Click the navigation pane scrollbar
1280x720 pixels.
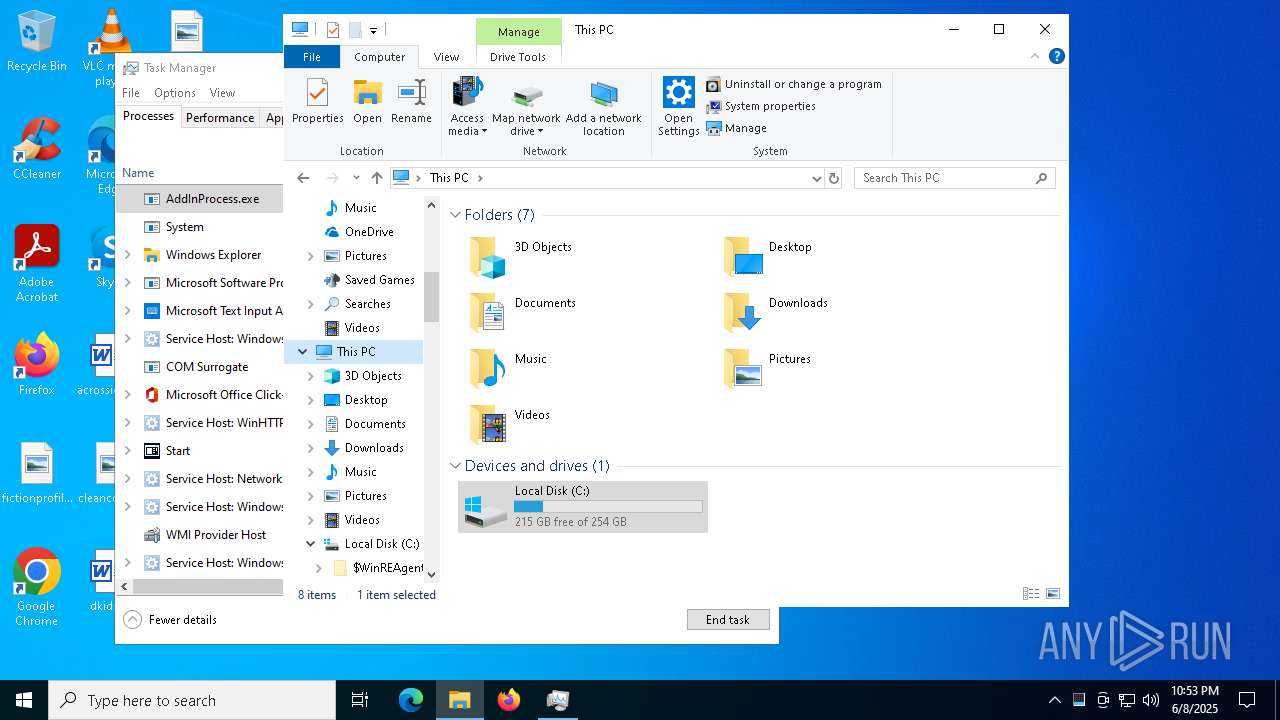(x=431, y=297)
